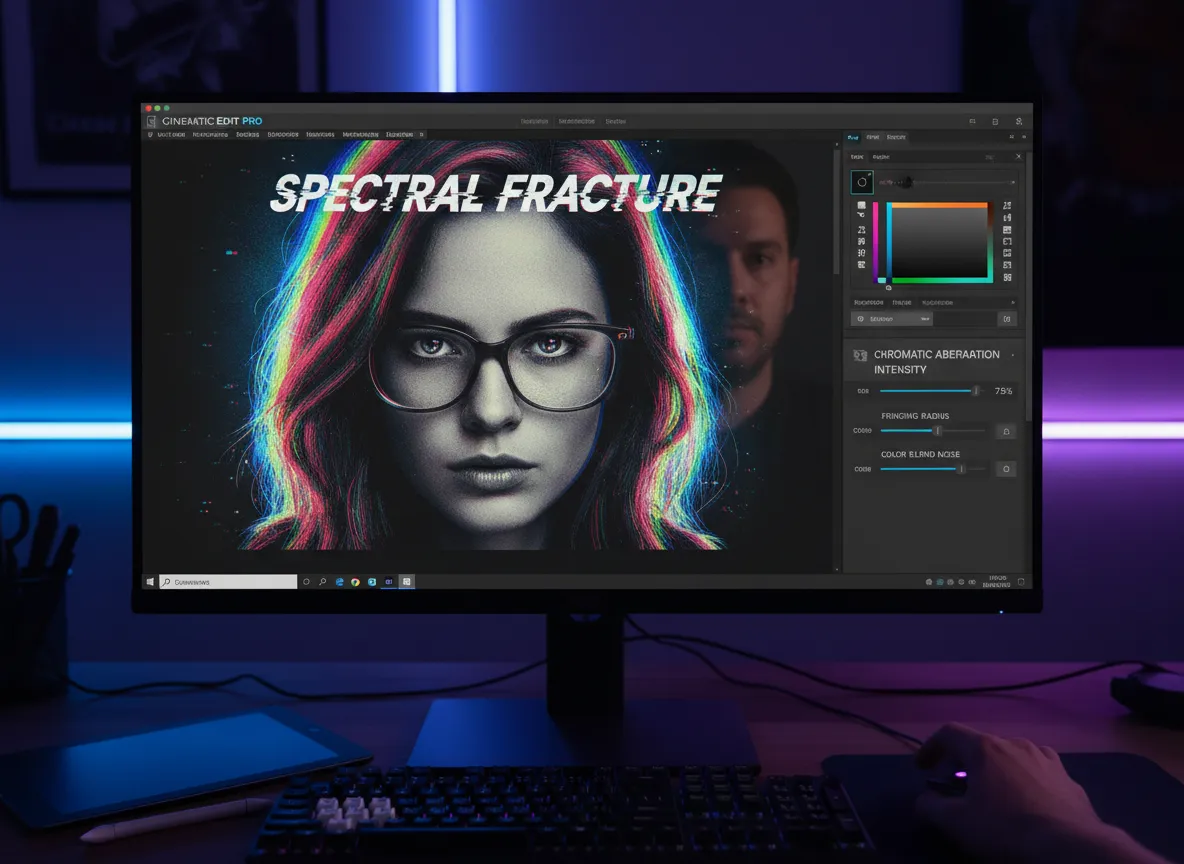Close the color picker sub-panel
This screenshot has width=1184, height=864.
click(x=1018, y=157)
